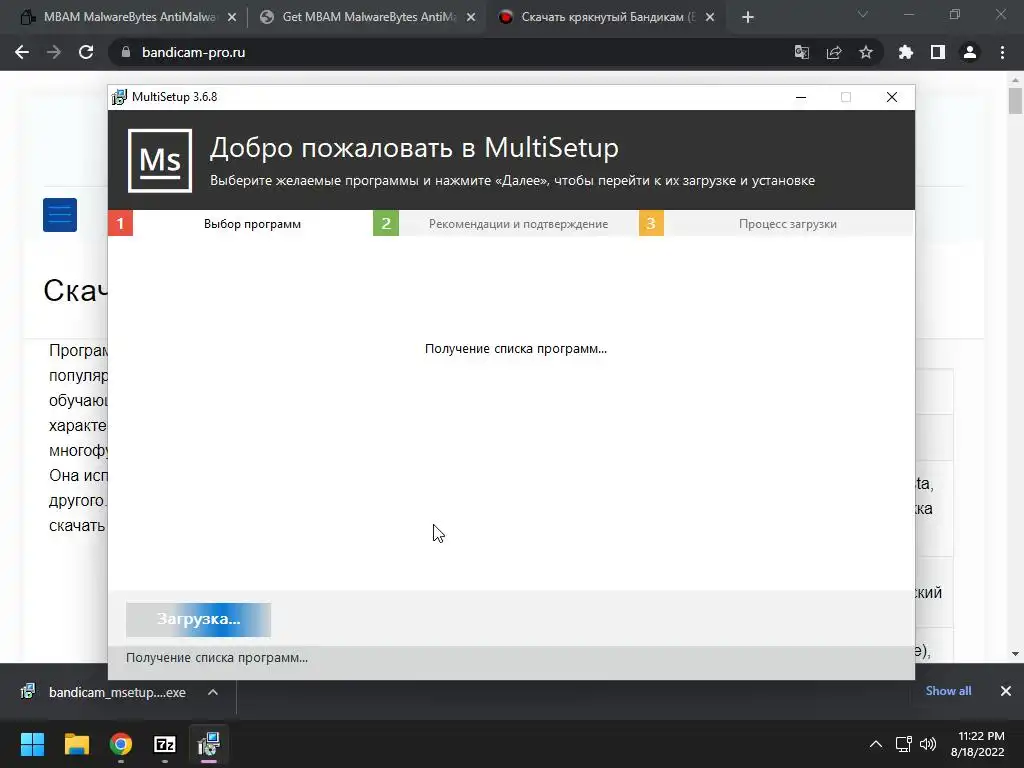Click Show all downloads link
This screenshot has width=1024, height=768.
point(948,691)
